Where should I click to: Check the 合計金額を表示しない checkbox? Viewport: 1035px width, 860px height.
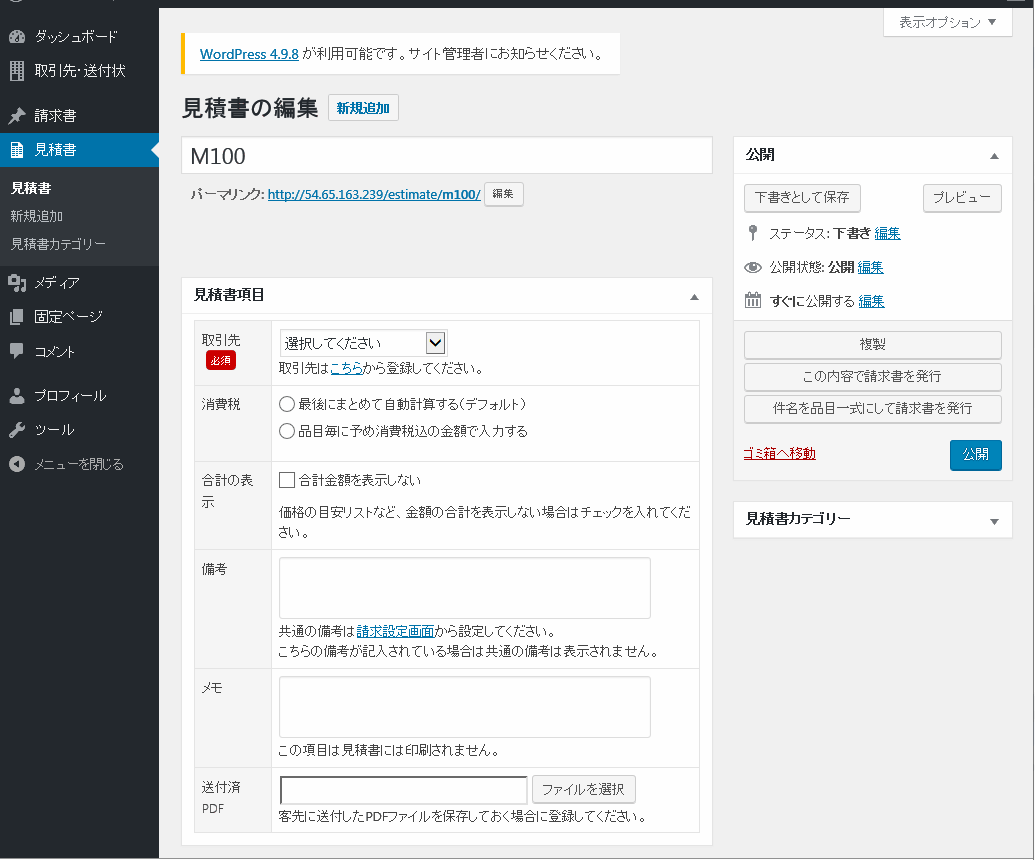point(287,480)
